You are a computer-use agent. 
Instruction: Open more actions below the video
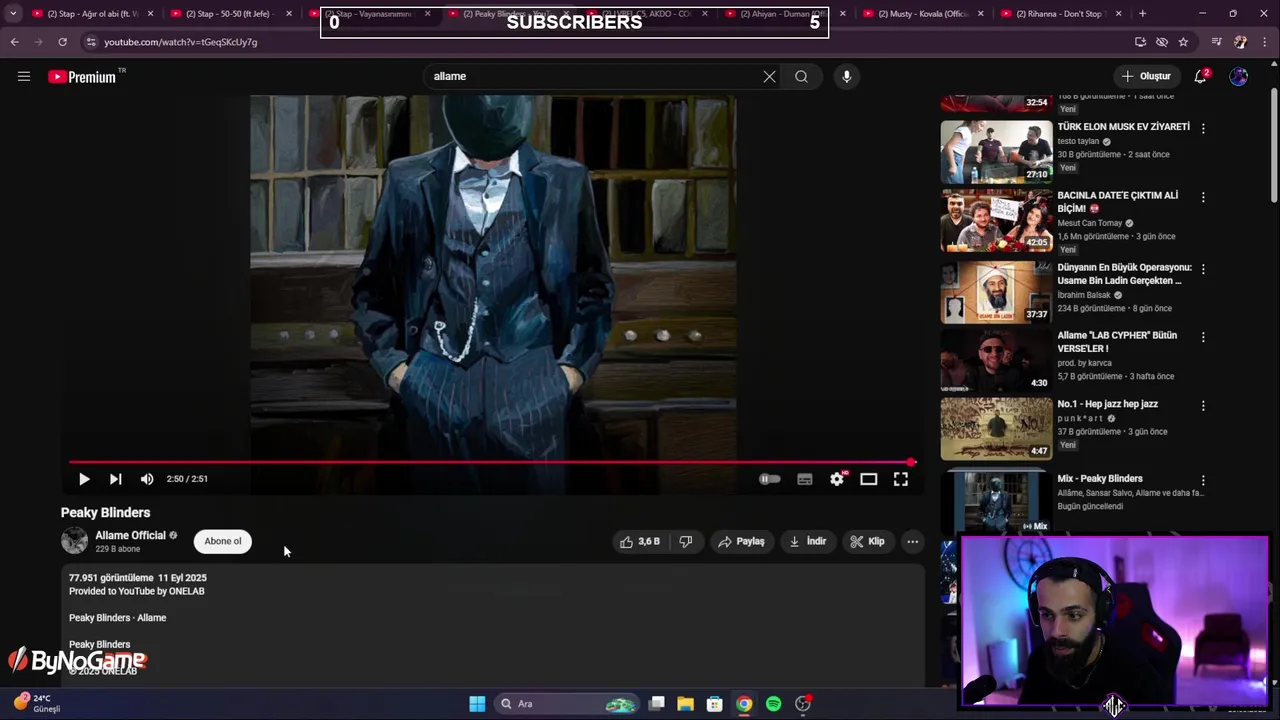(x=912, y=541)
